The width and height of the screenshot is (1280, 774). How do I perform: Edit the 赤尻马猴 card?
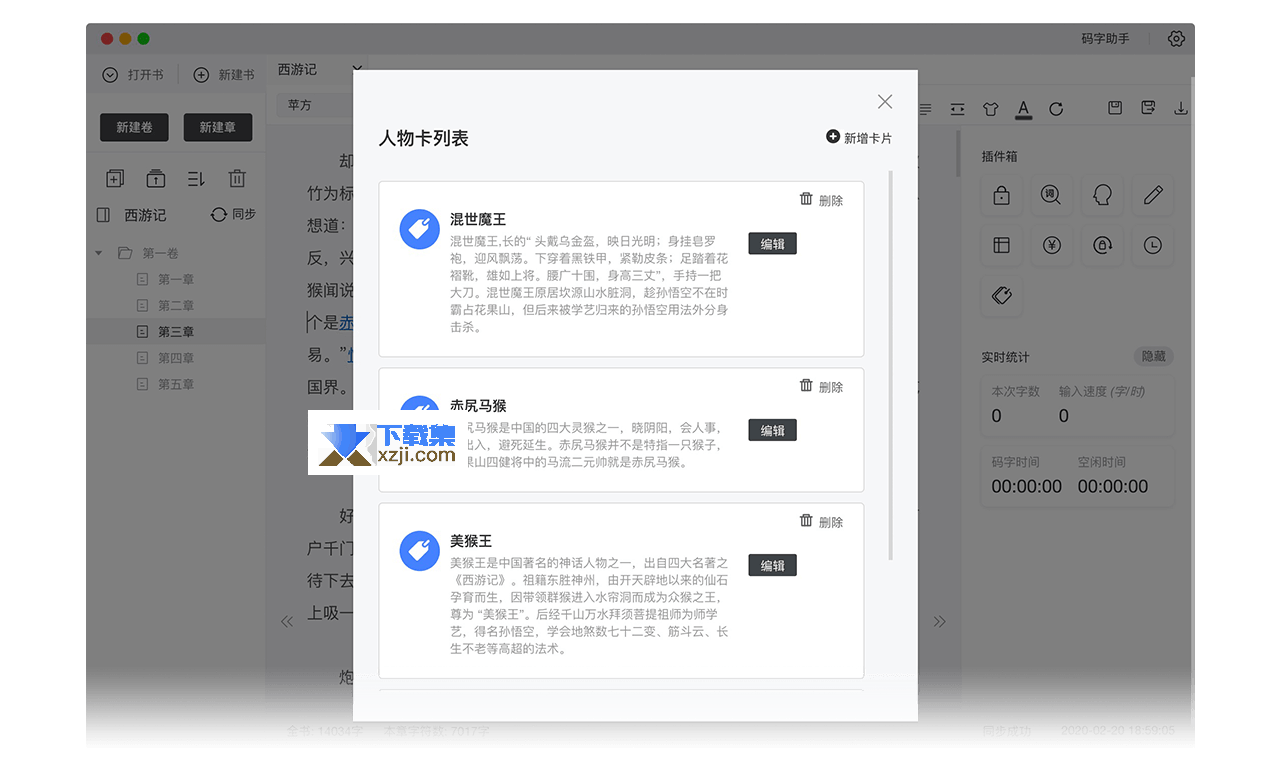pyautogui.click(x=772, y=430)
